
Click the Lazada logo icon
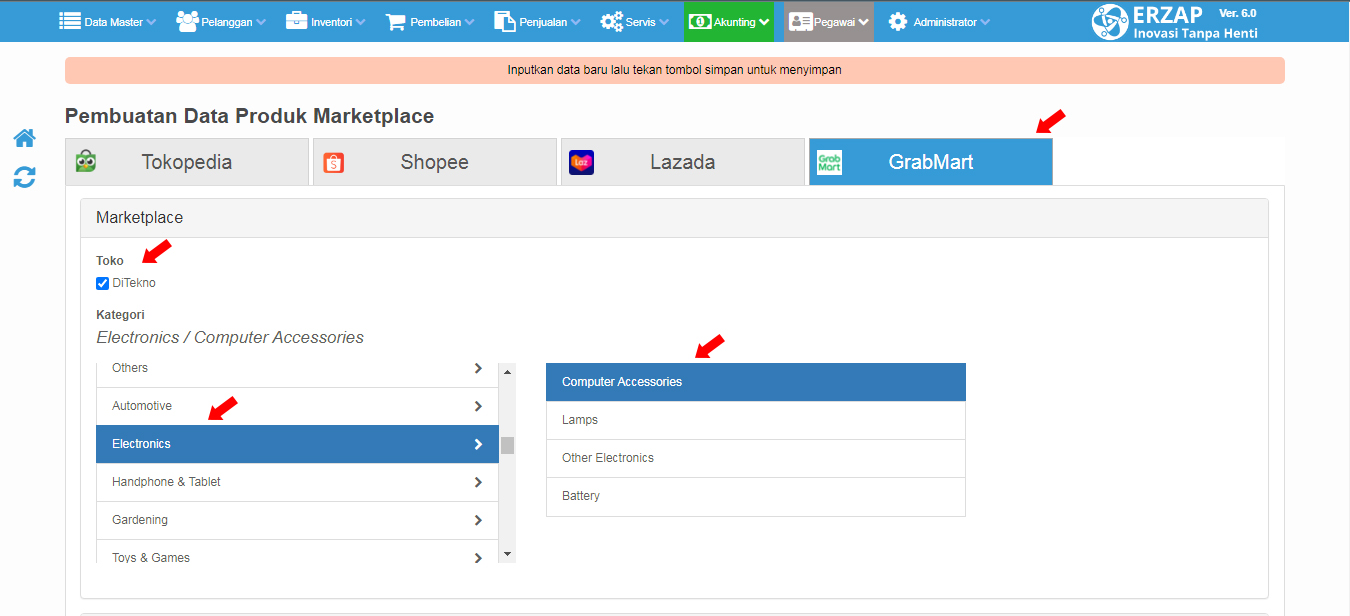click(582, 162)
